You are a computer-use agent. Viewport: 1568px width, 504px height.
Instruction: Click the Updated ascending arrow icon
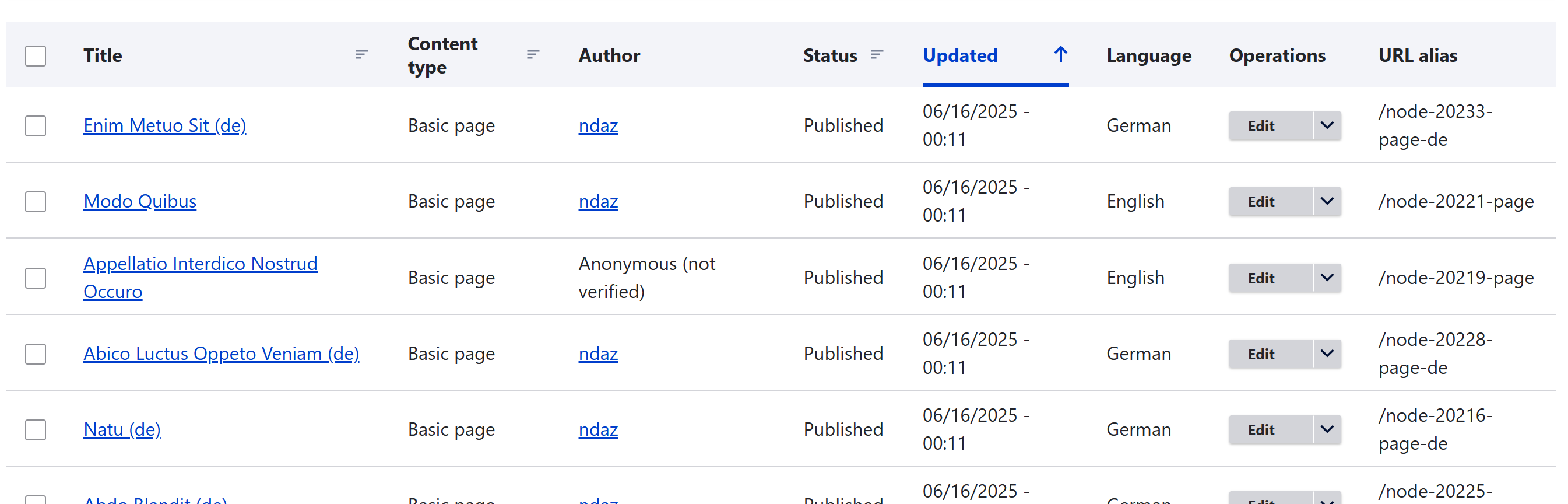1060,55
